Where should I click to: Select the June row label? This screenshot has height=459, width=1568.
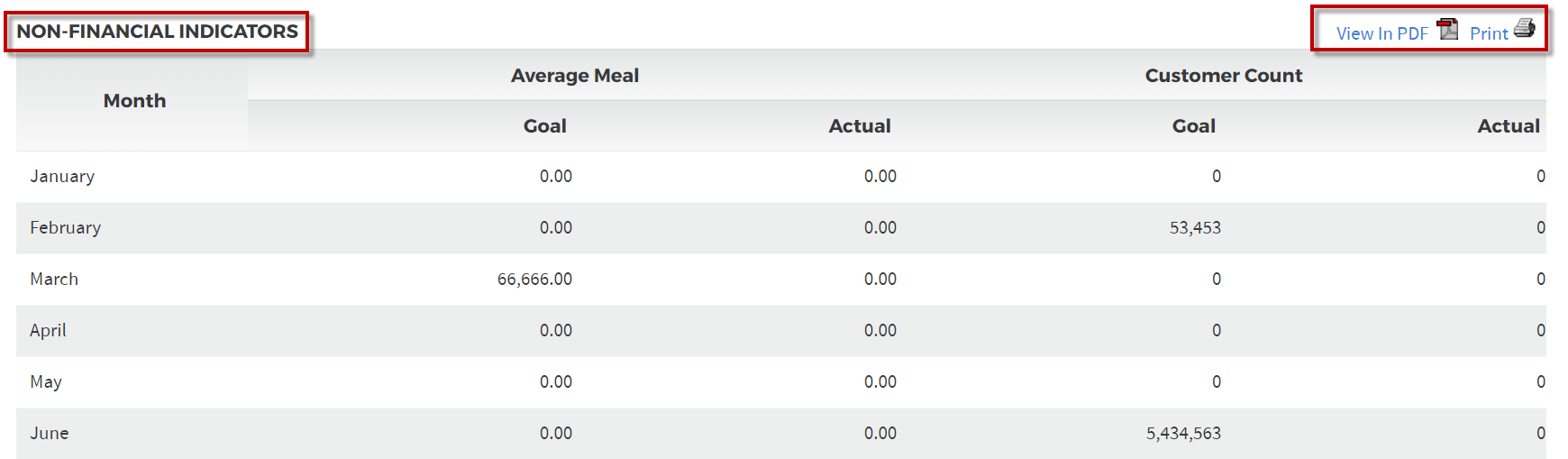(x=49, y=434)
